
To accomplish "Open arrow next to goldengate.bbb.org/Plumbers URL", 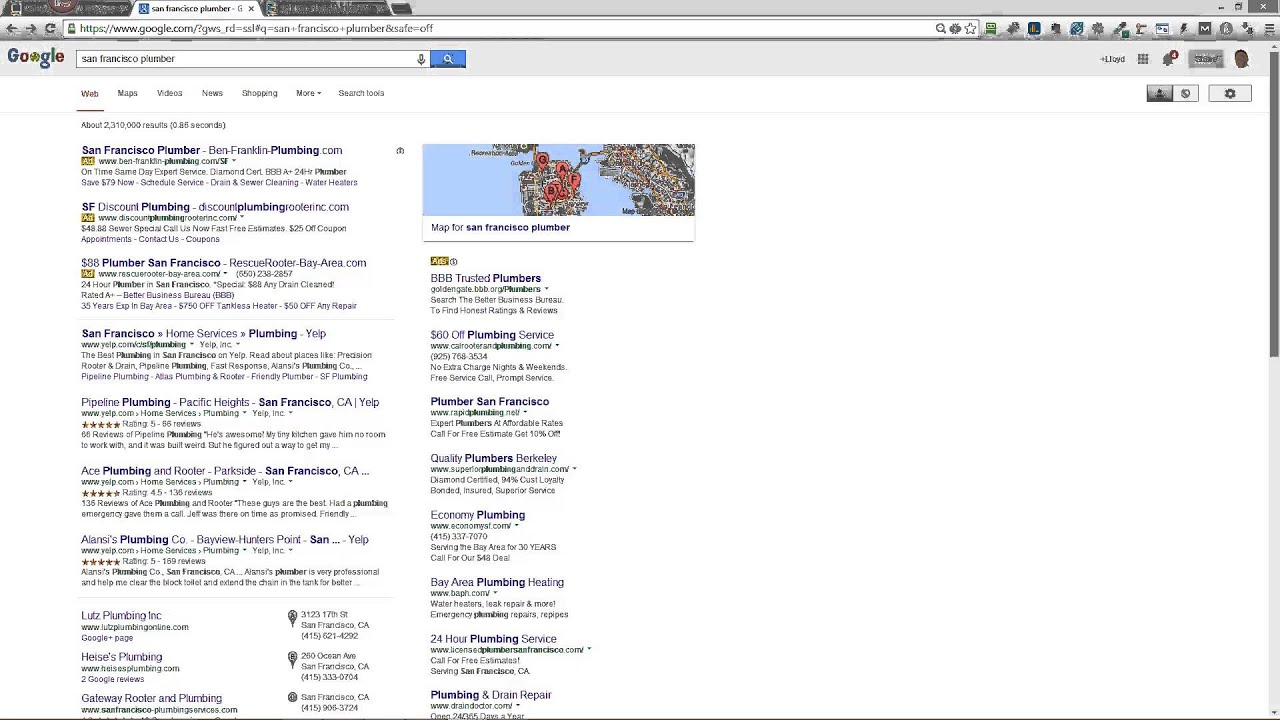I will (546, 289).
